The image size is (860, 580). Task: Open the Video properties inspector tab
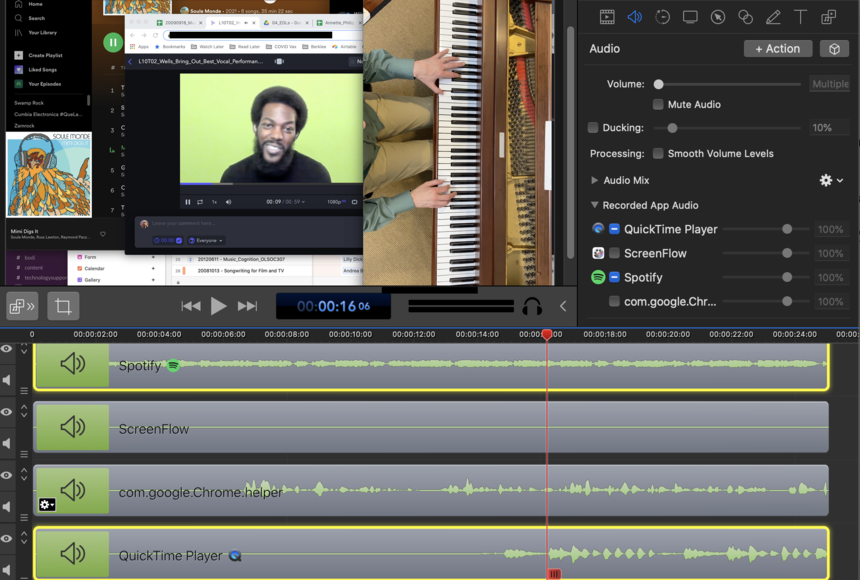tap(607, 17)
